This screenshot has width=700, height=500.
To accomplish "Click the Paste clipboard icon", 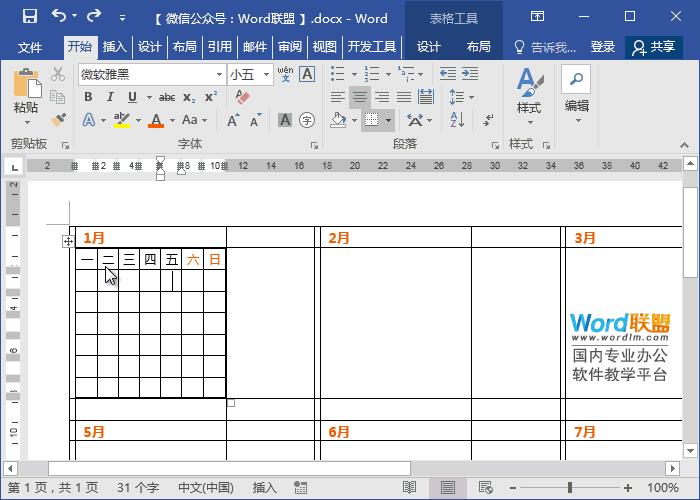I will tap(27, 84).
